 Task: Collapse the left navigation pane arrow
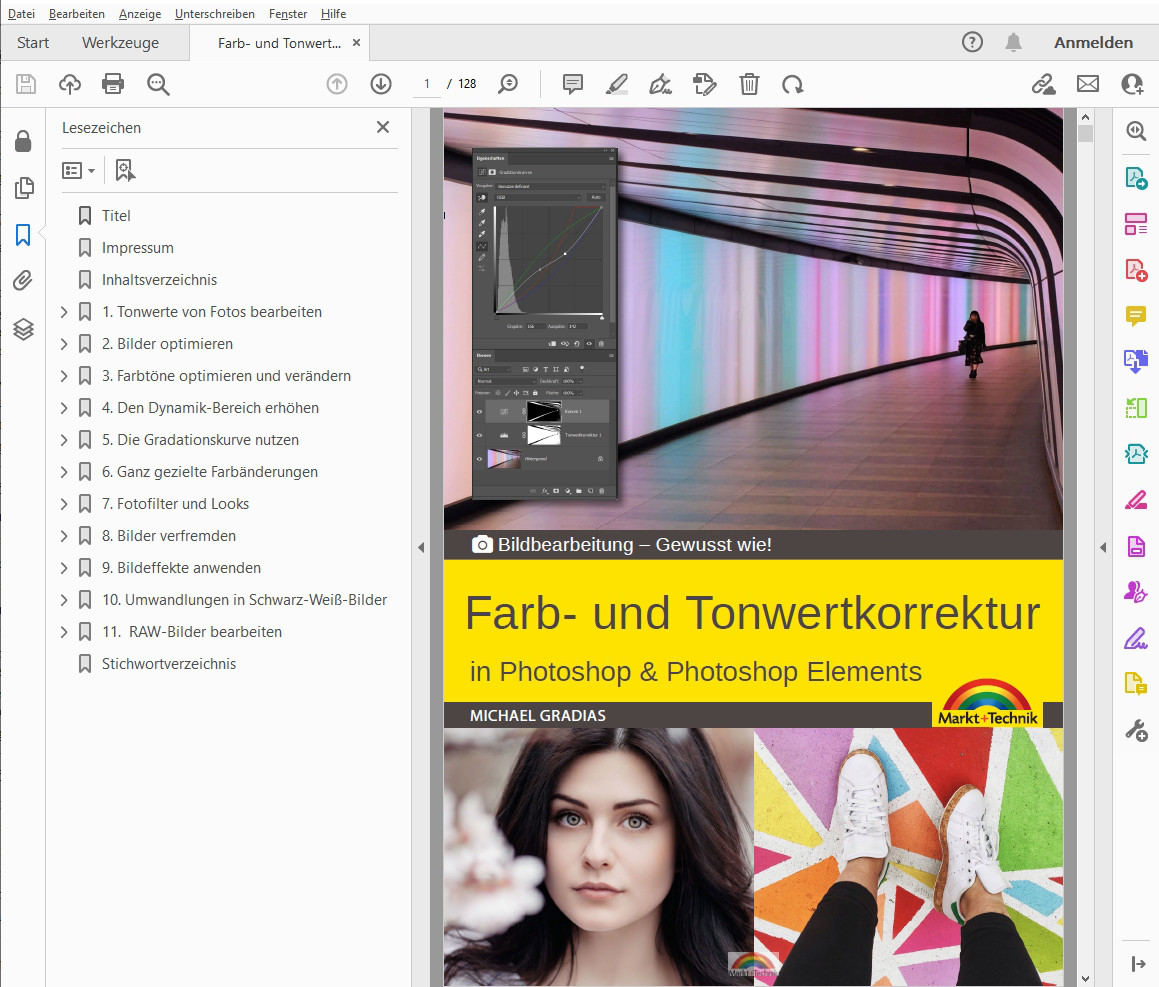coord(421,548)
